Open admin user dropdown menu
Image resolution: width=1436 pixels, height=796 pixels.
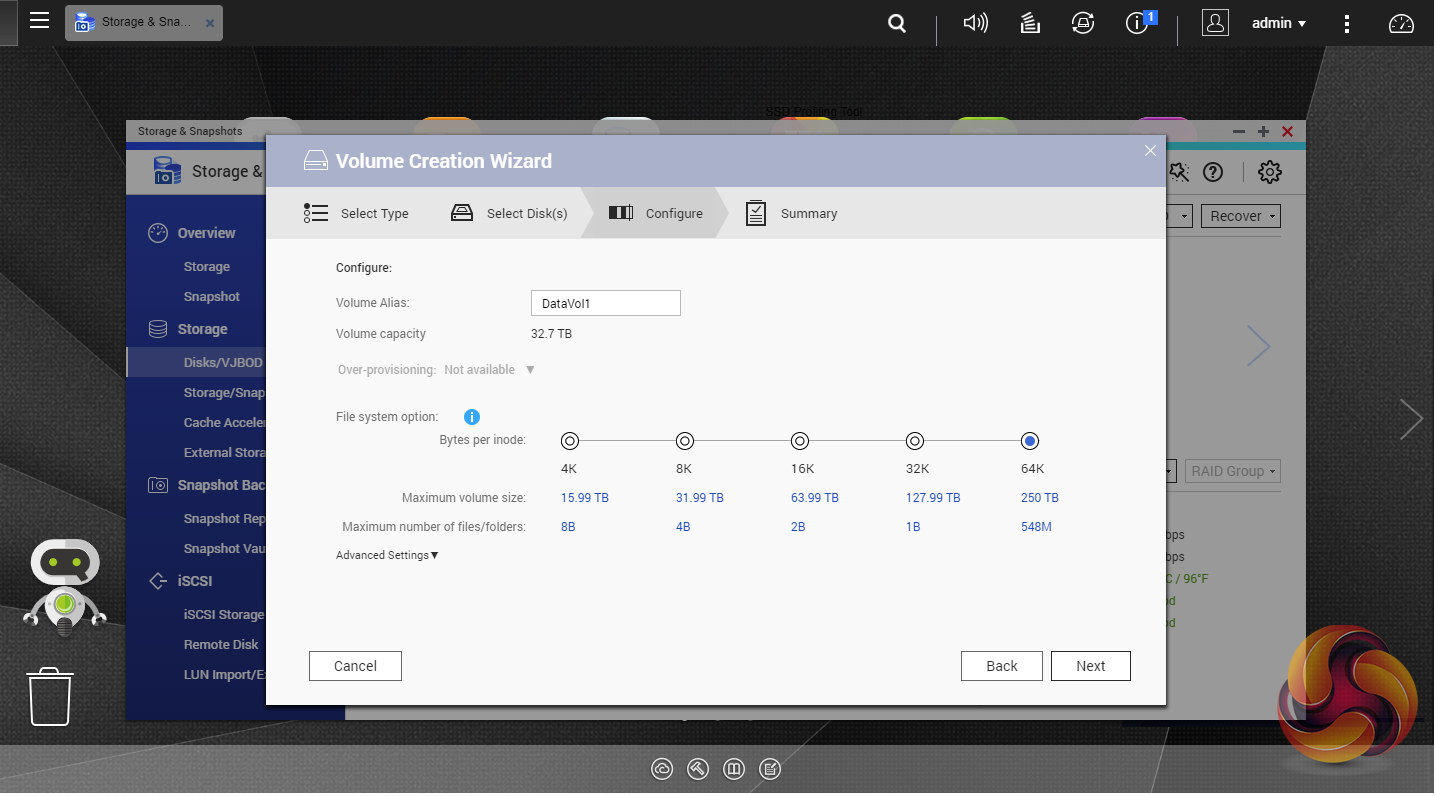coord(1278,23)
